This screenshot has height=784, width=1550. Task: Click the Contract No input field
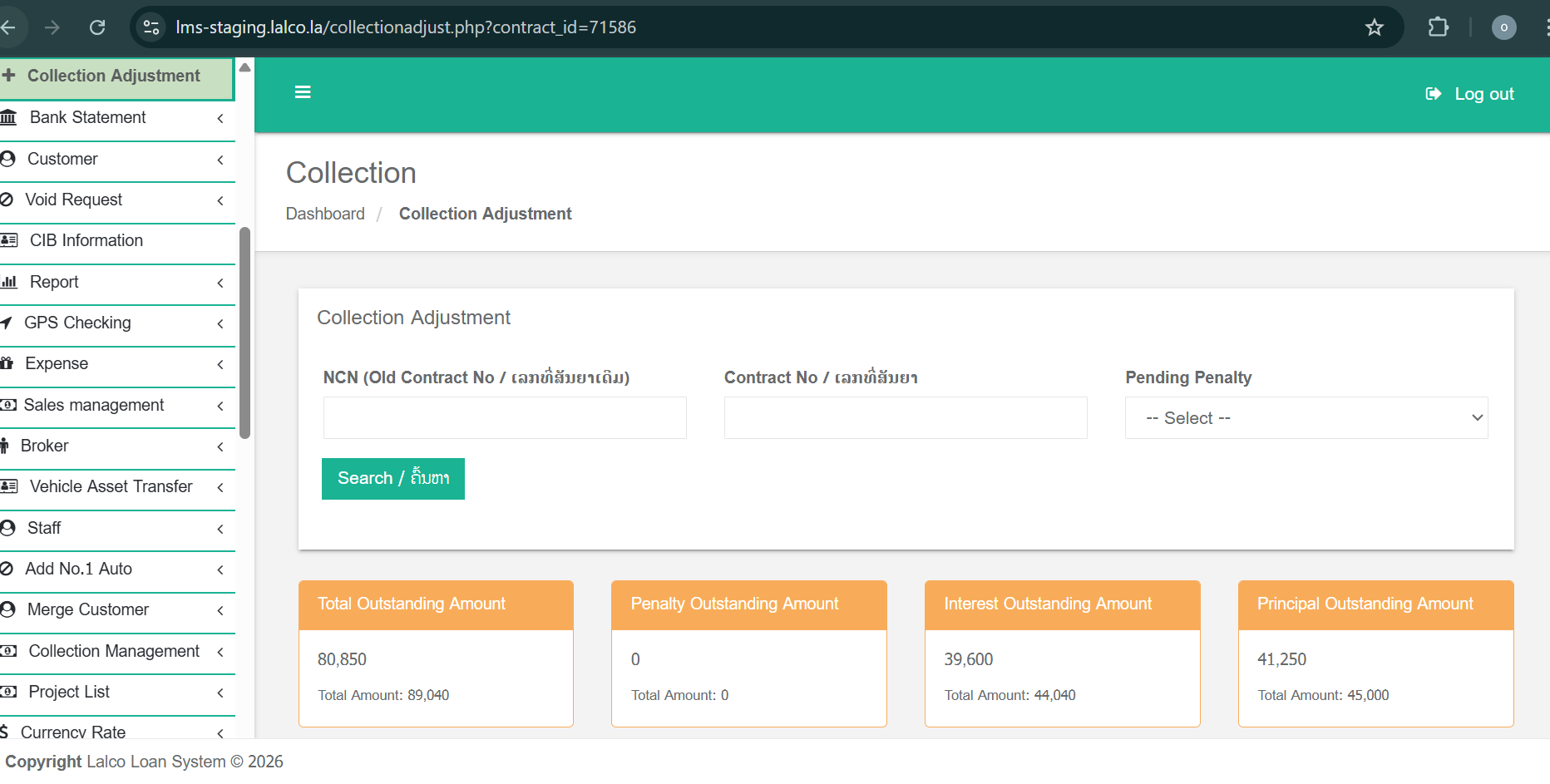pyautogui.click(x=905, y=418)
